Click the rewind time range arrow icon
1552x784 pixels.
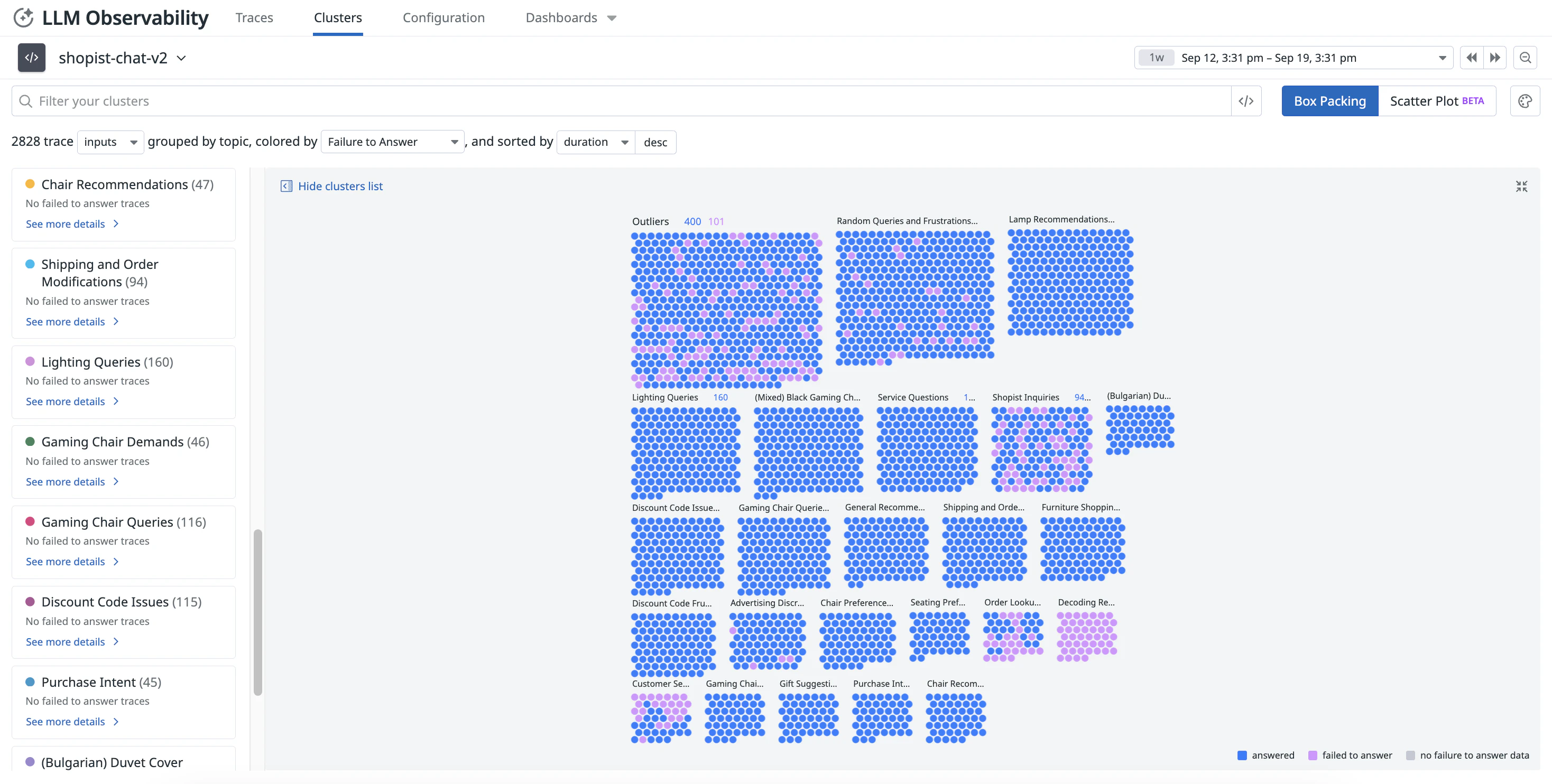click(x=1471, y=57)
